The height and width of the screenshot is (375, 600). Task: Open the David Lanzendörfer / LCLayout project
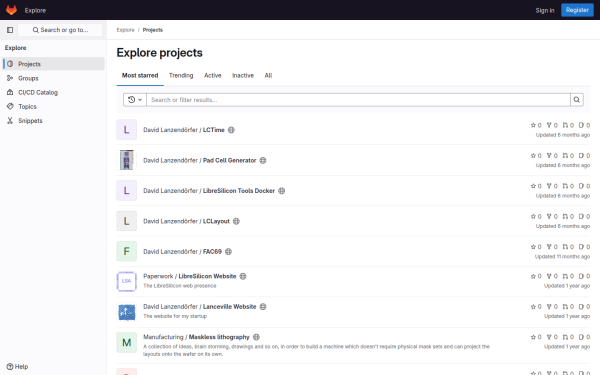coord(186,221)
